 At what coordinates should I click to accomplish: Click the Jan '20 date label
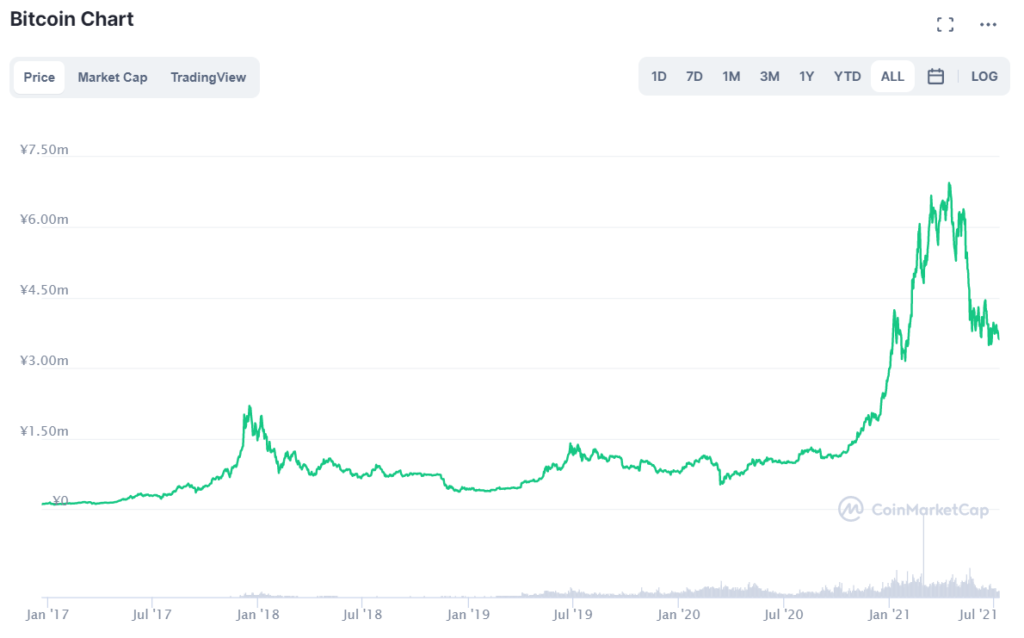(678, 614)
